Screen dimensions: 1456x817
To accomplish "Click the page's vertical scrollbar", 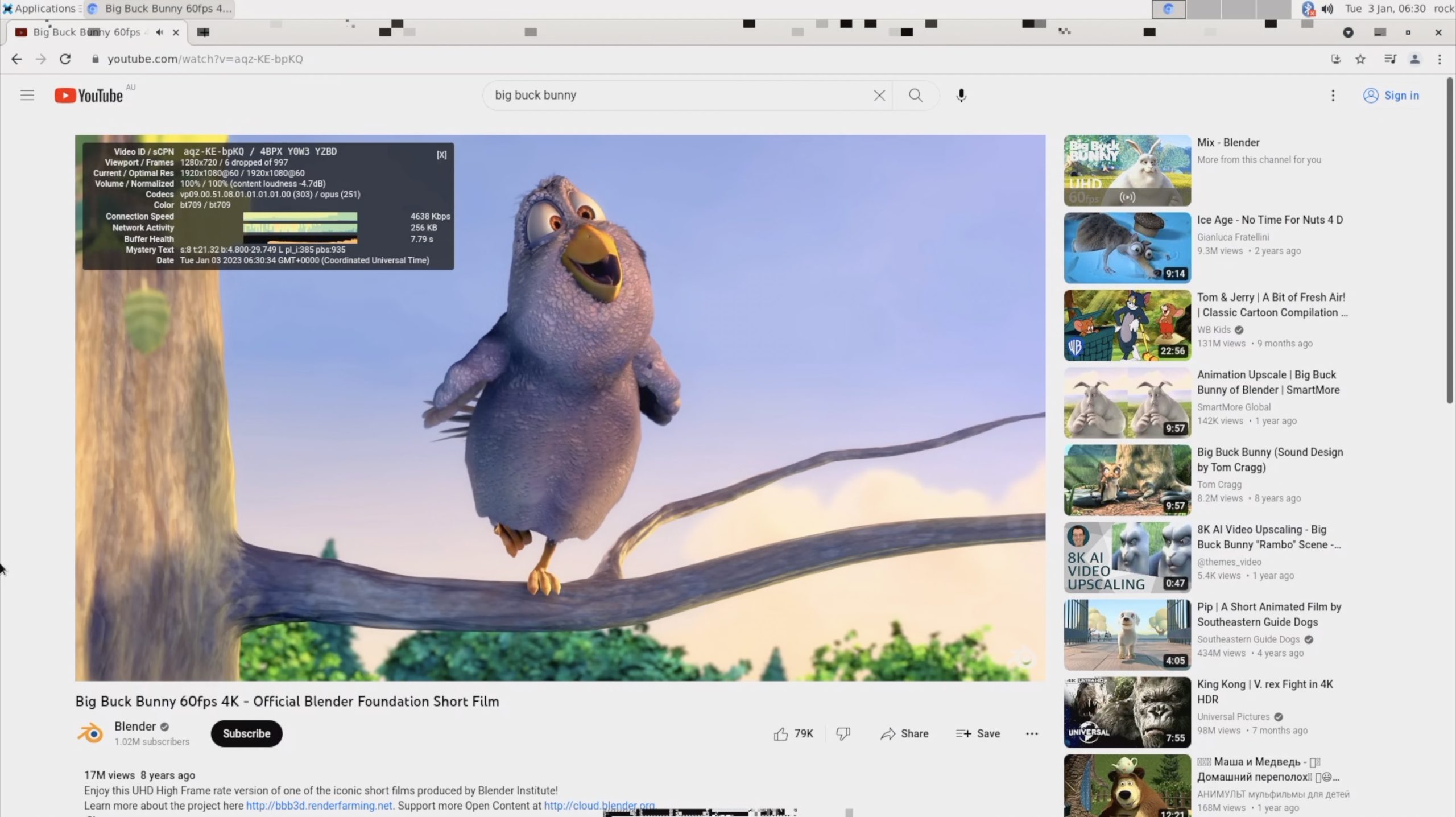I will (x=1450, y=239).
